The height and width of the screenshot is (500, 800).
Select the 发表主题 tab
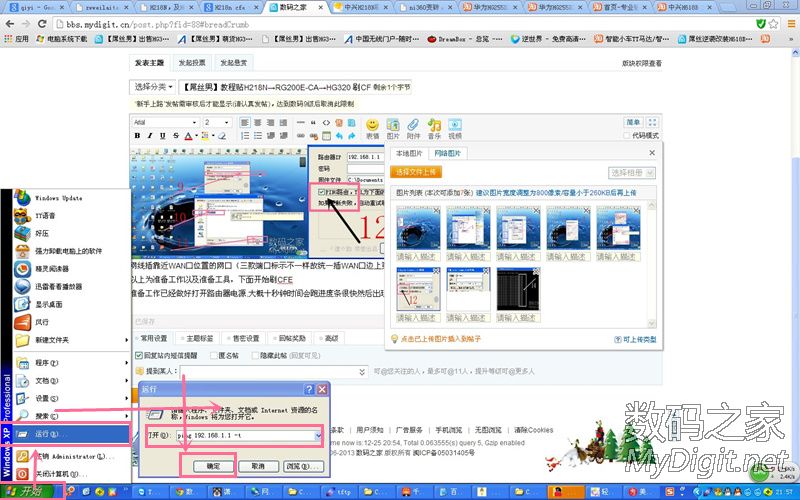pos(149,63)
